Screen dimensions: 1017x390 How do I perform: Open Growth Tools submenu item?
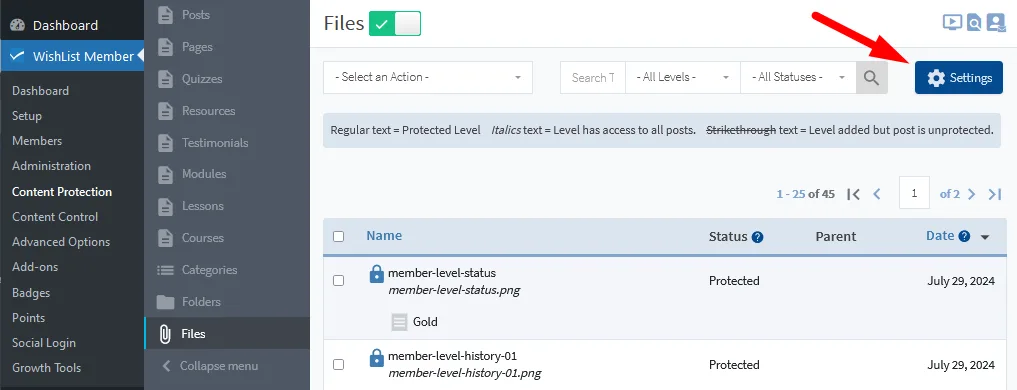pos(47,367)
